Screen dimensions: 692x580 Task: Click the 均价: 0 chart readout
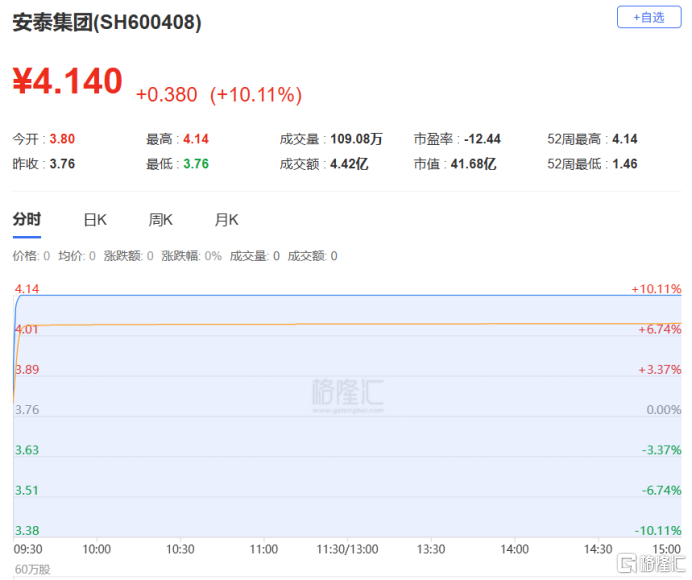[x=77, y=256]
